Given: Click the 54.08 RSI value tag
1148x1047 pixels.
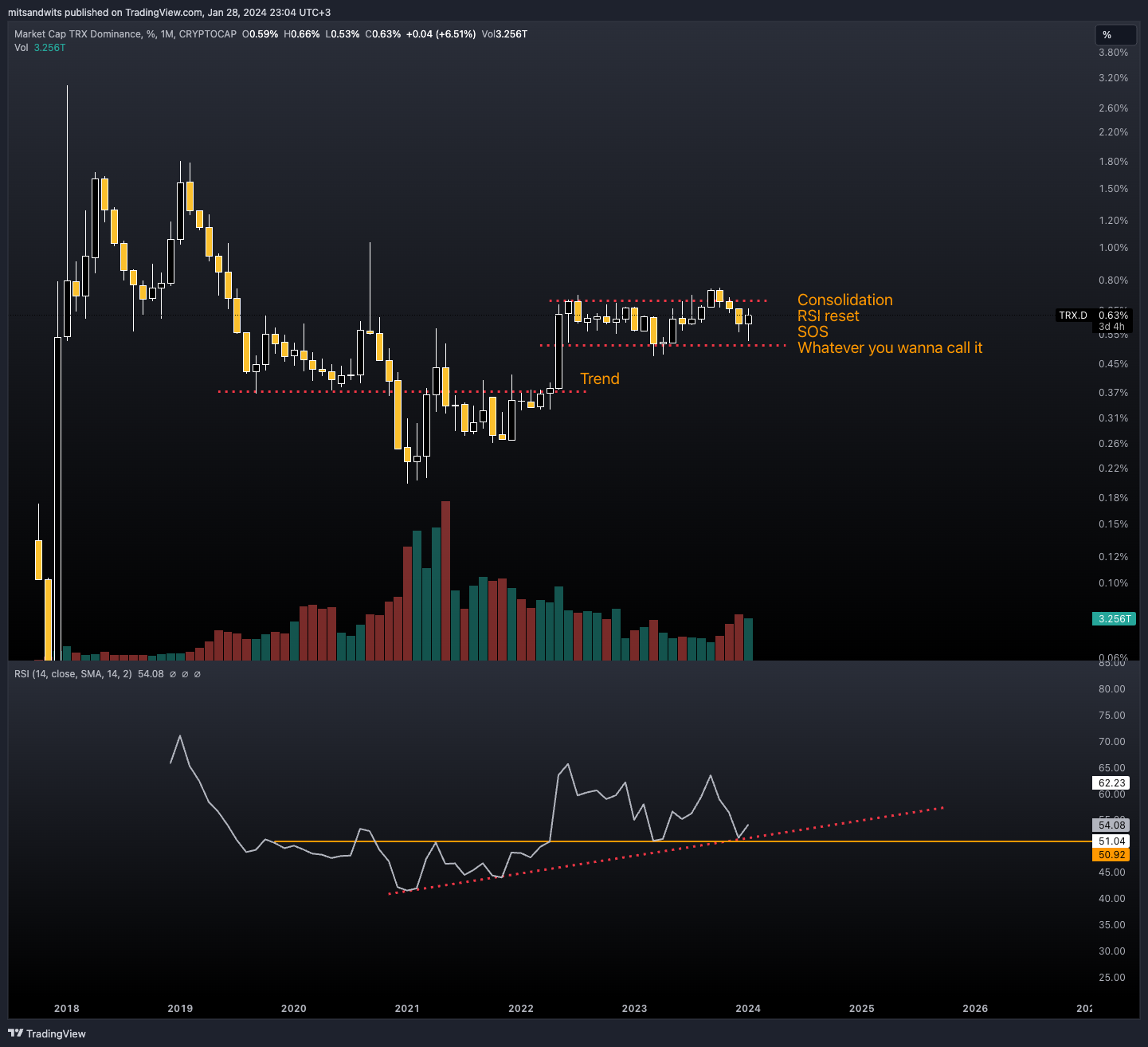Looking at the screenshot, I should (1112, 825).
